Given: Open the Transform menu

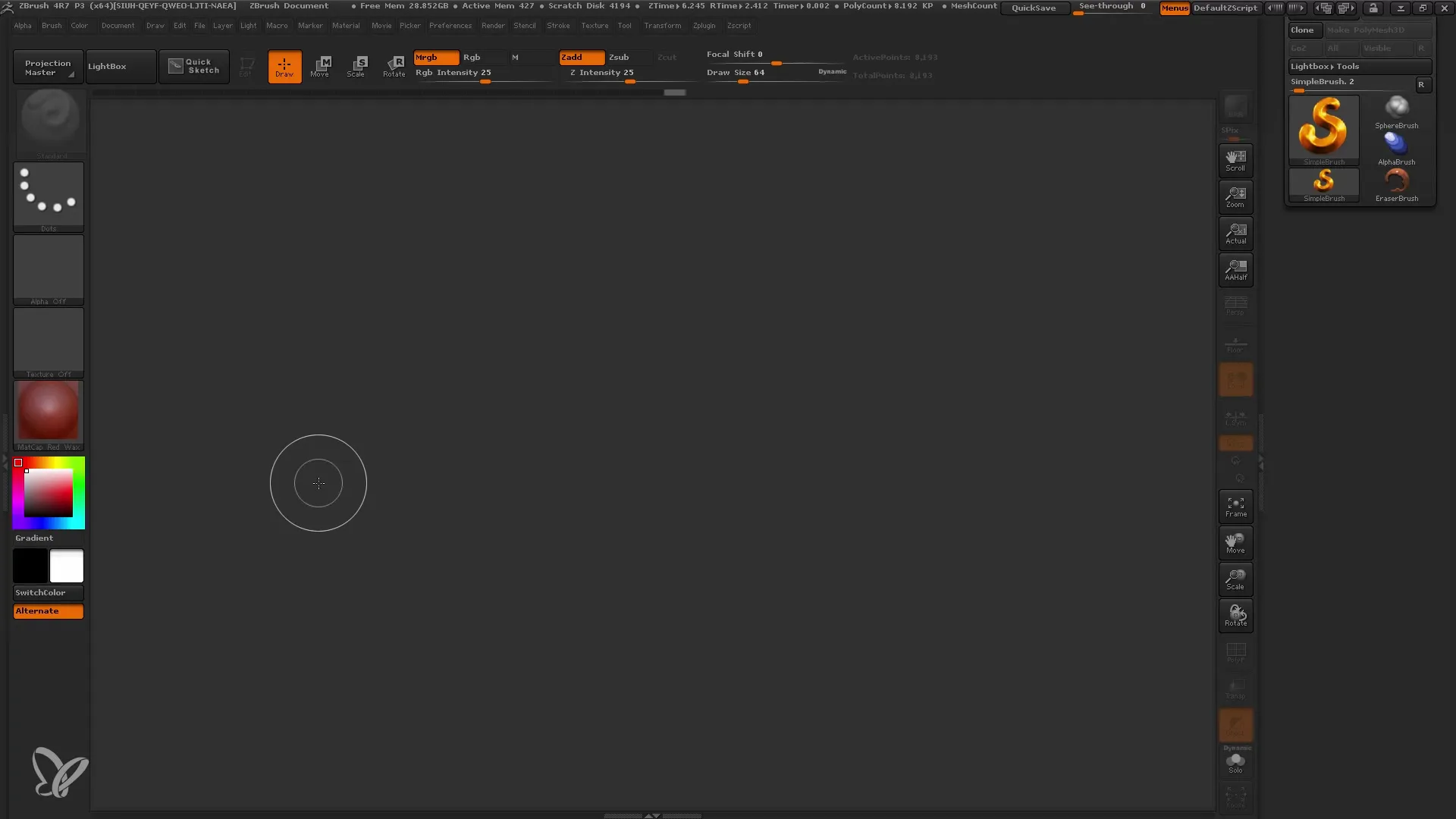Looking at the screenshot, I should pos(663,25).
